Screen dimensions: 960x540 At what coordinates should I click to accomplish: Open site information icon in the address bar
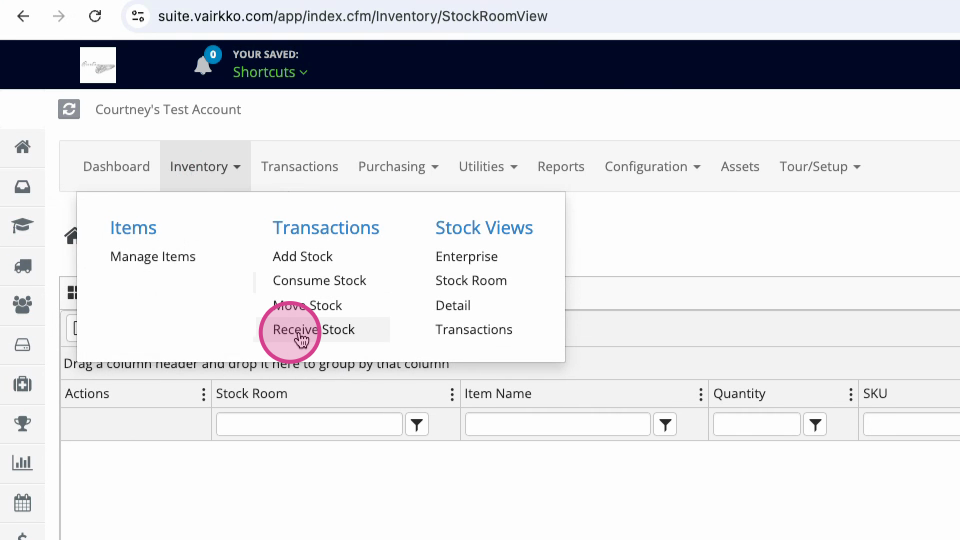pyautogui.click(x=138, y=17)
